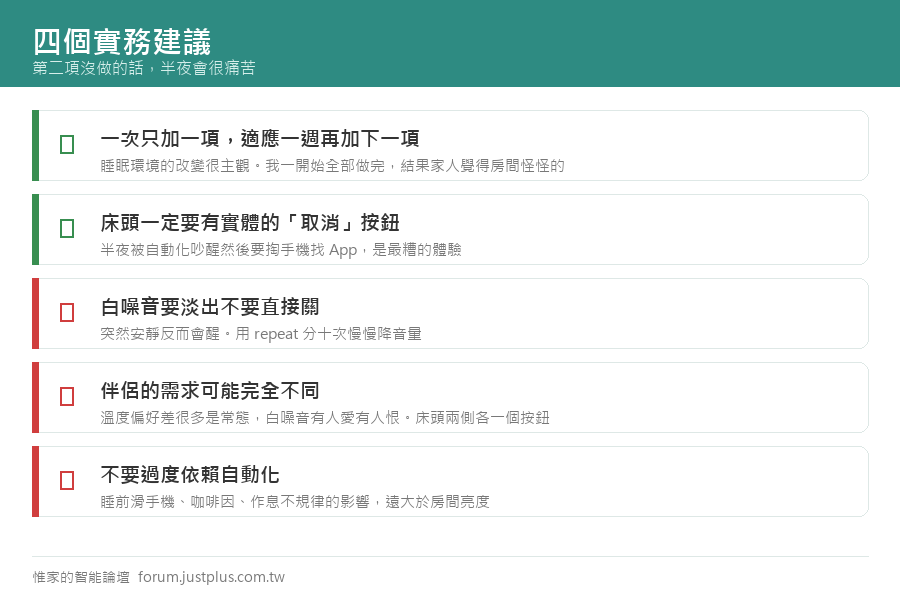
Task: Click the heading 不要過度依賴自動化
Action: click(x=190, y=475)
